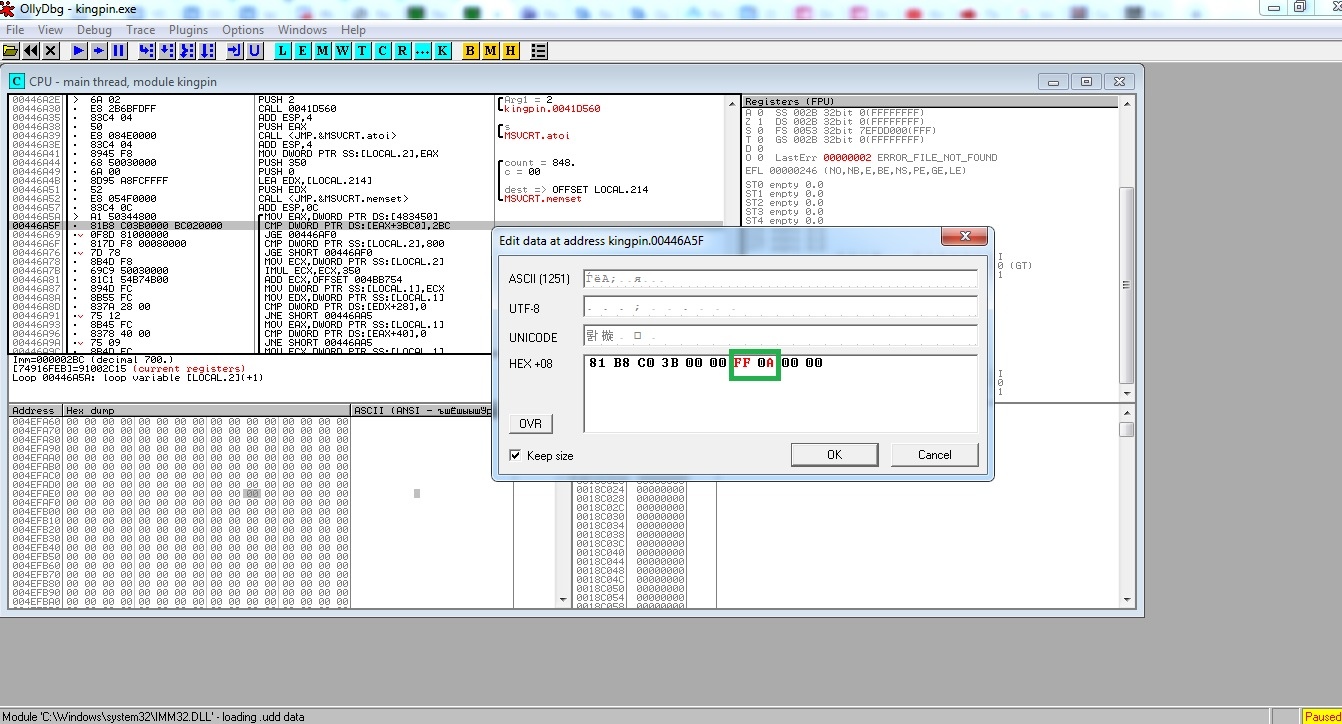Run the program with play icon

pos(79,51)
